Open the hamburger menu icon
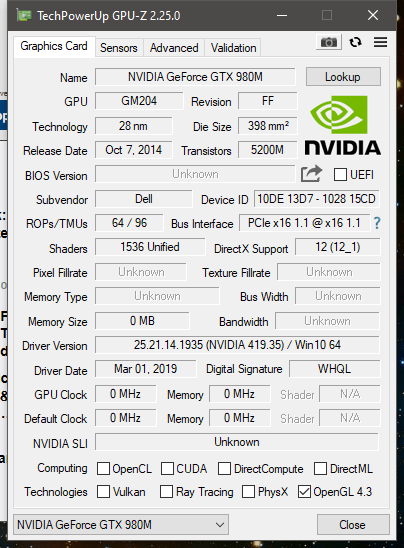Screen dimensions: 404x548 [381, 42]
